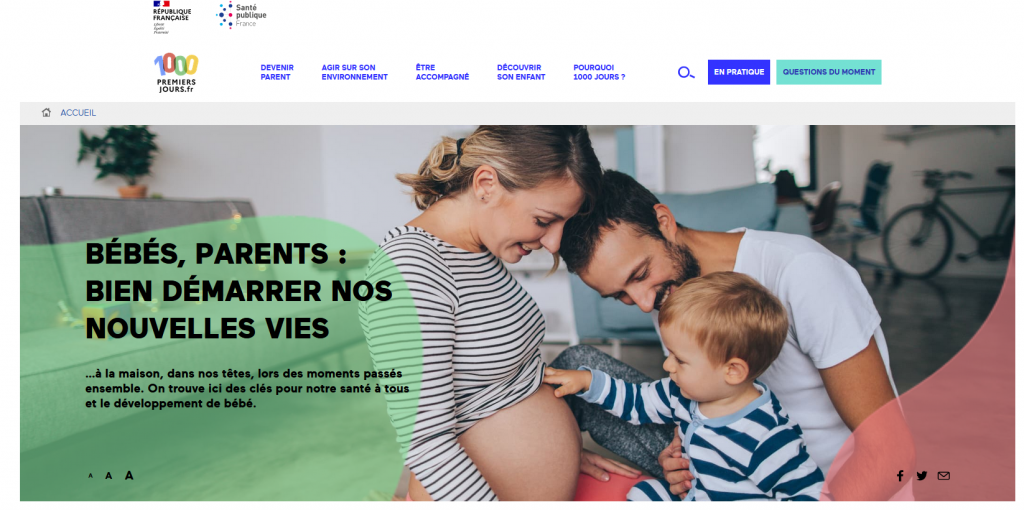The height and width of the screenshot is (510, 1024).
Task: Click the Accueil breadcrumb link
Action: point(78,113)
